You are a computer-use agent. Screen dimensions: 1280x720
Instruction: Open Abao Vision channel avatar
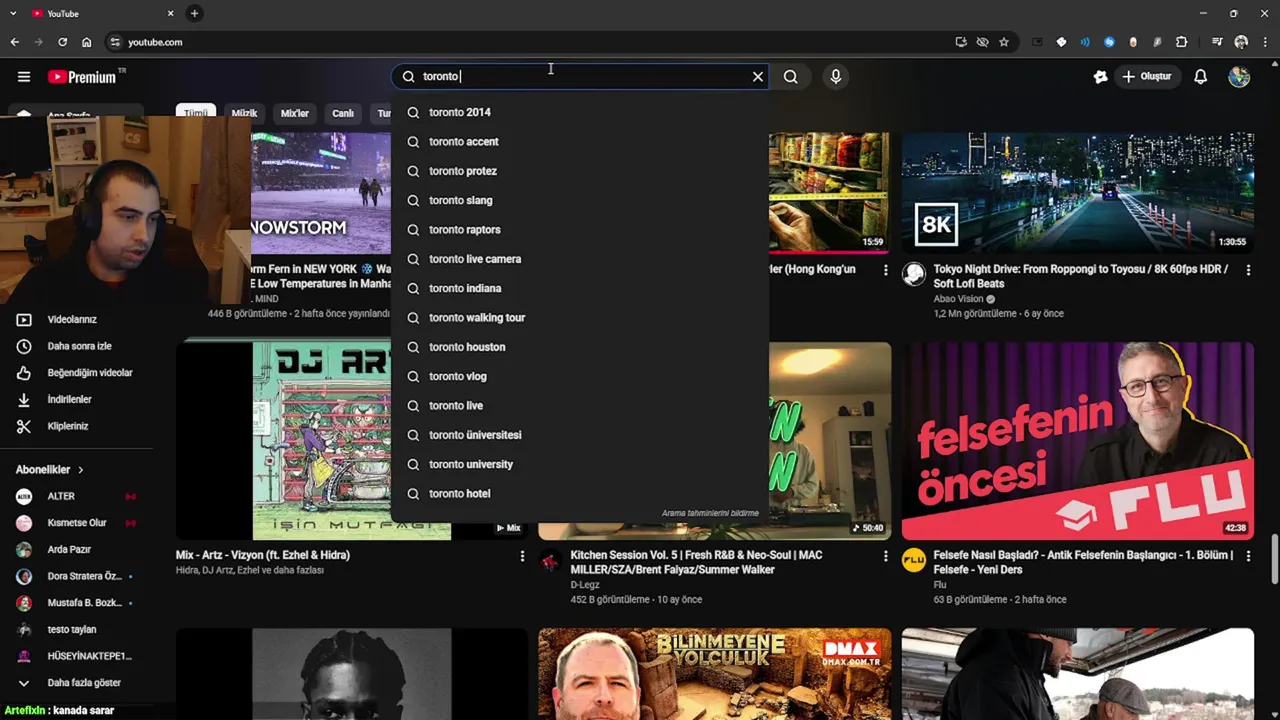(x=914, y=274)
